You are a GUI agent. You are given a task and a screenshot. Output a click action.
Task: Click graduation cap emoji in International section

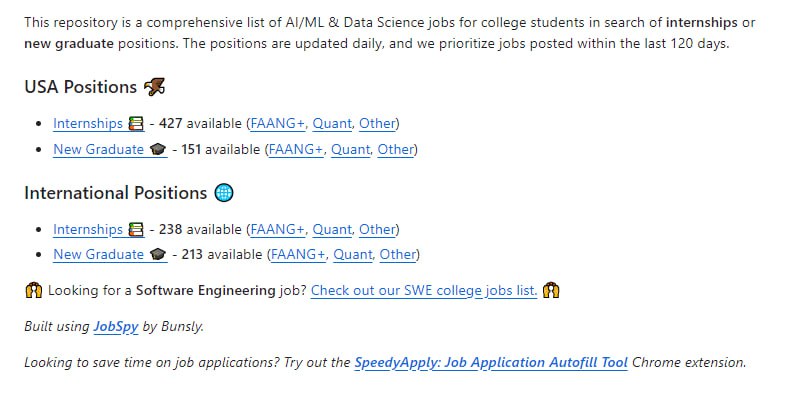[x=158, y=254]
